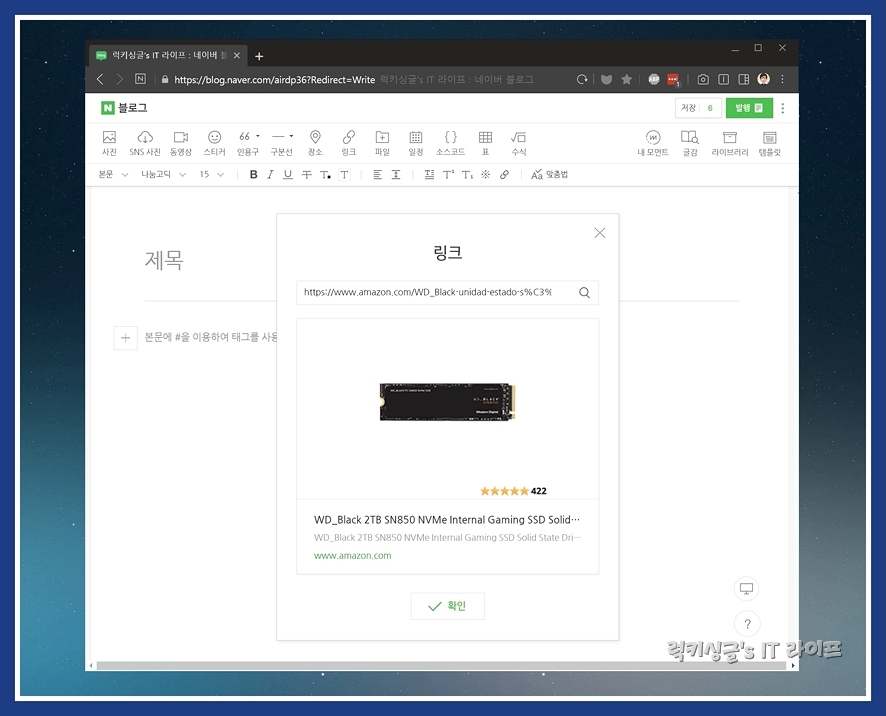Confirm the link with 확인

(x=448, y=606)
